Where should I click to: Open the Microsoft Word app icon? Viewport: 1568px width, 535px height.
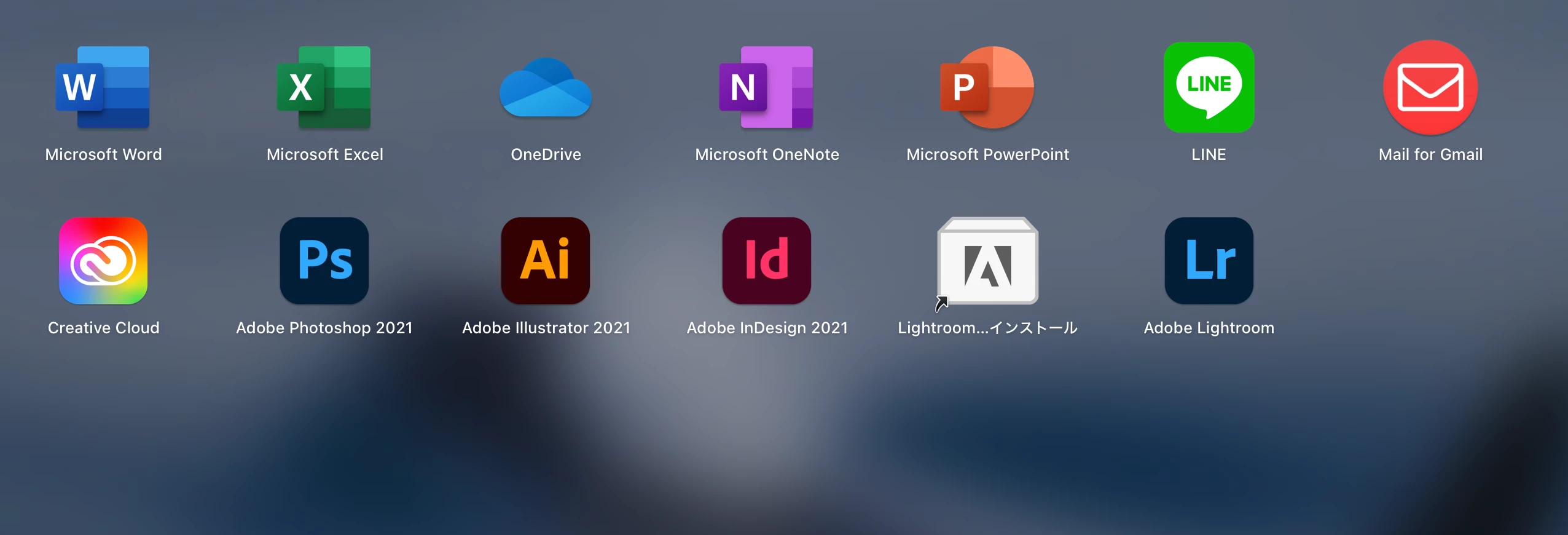point(103,87)
